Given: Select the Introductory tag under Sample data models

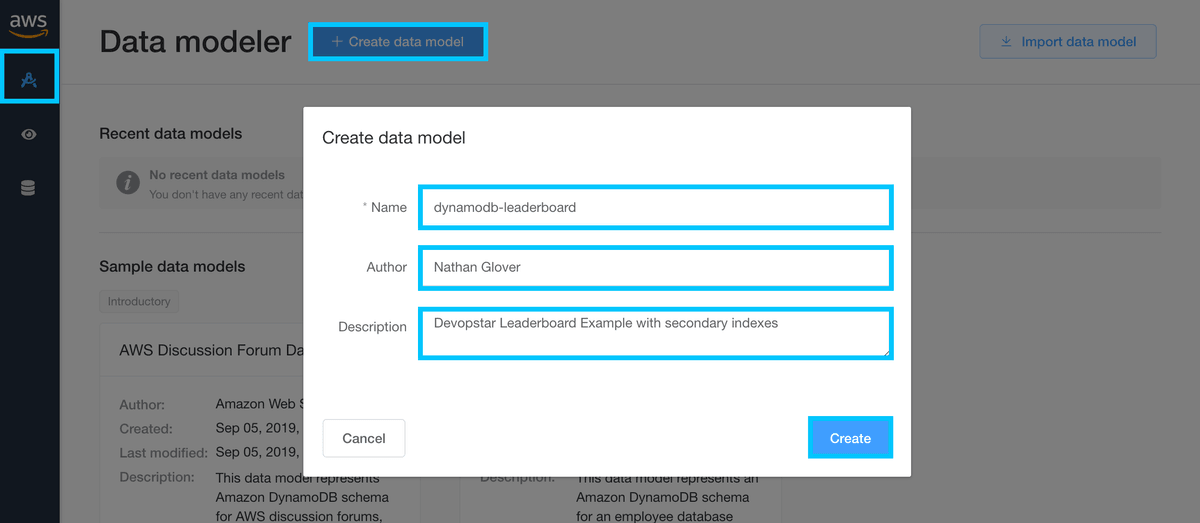Looking at the screenshot, I should pos(139,301).
